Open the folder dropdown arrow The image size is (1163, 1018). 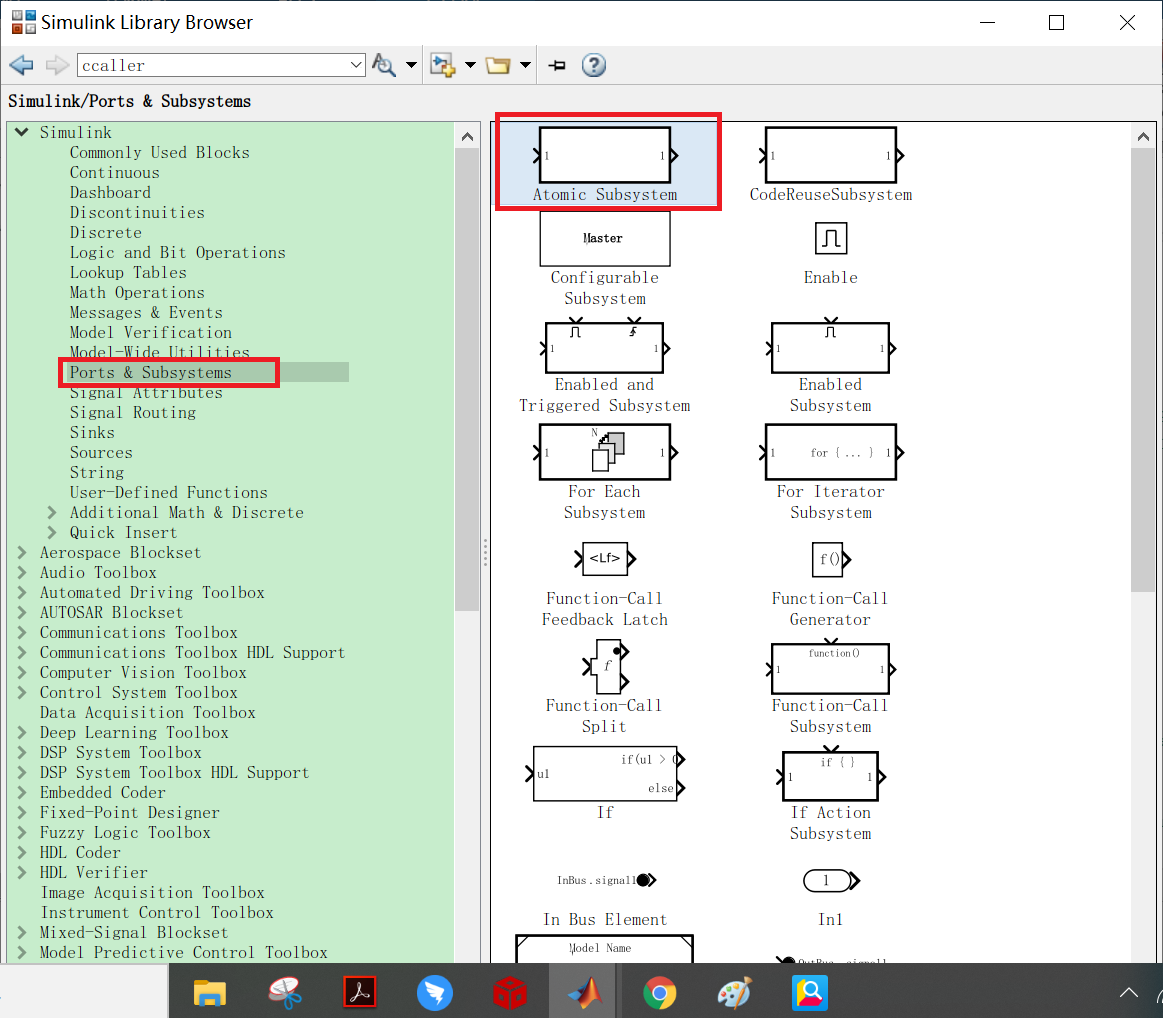tap(525, 65)
